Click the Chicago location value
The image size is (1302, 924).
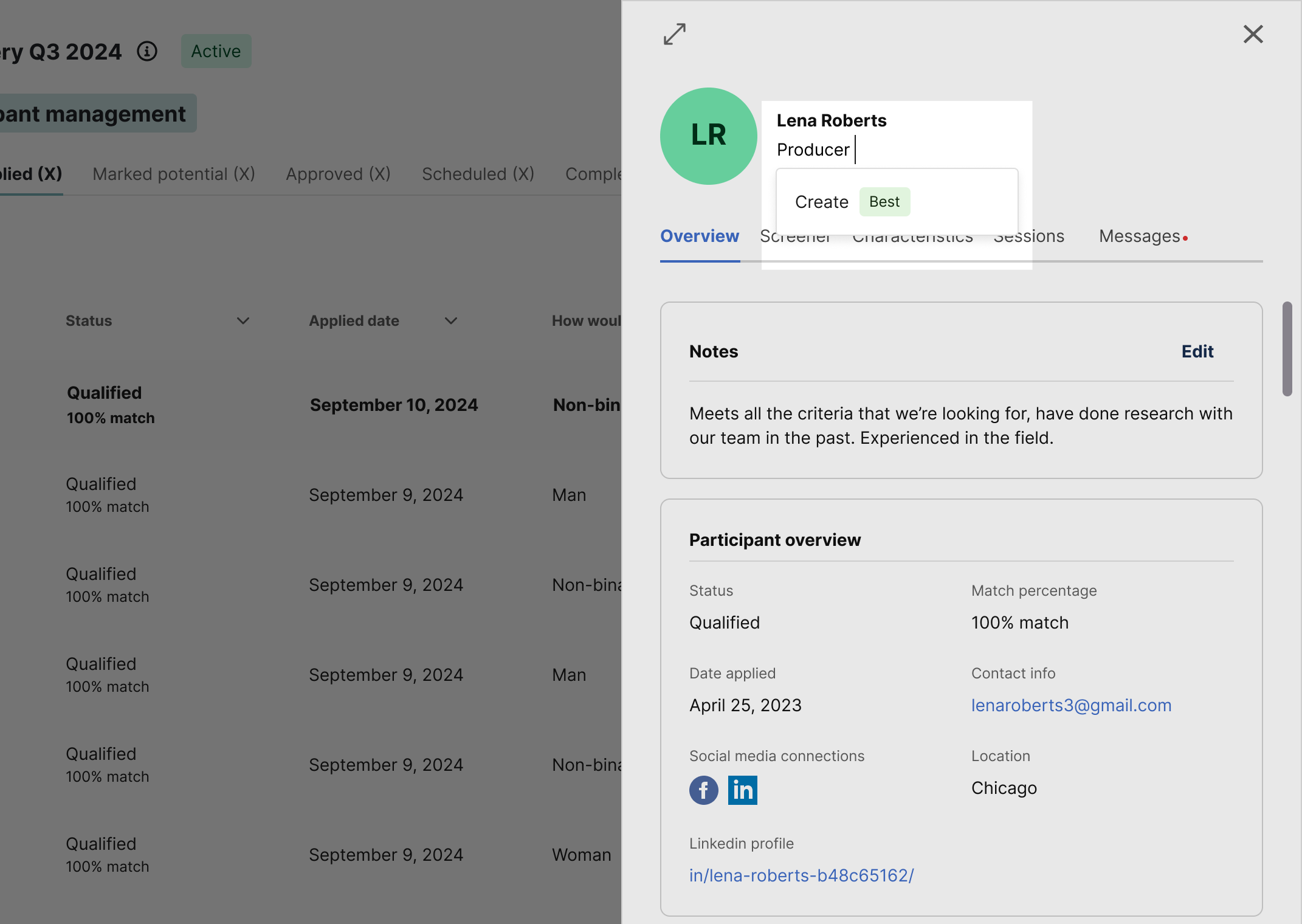click(x=1004, y=788)
